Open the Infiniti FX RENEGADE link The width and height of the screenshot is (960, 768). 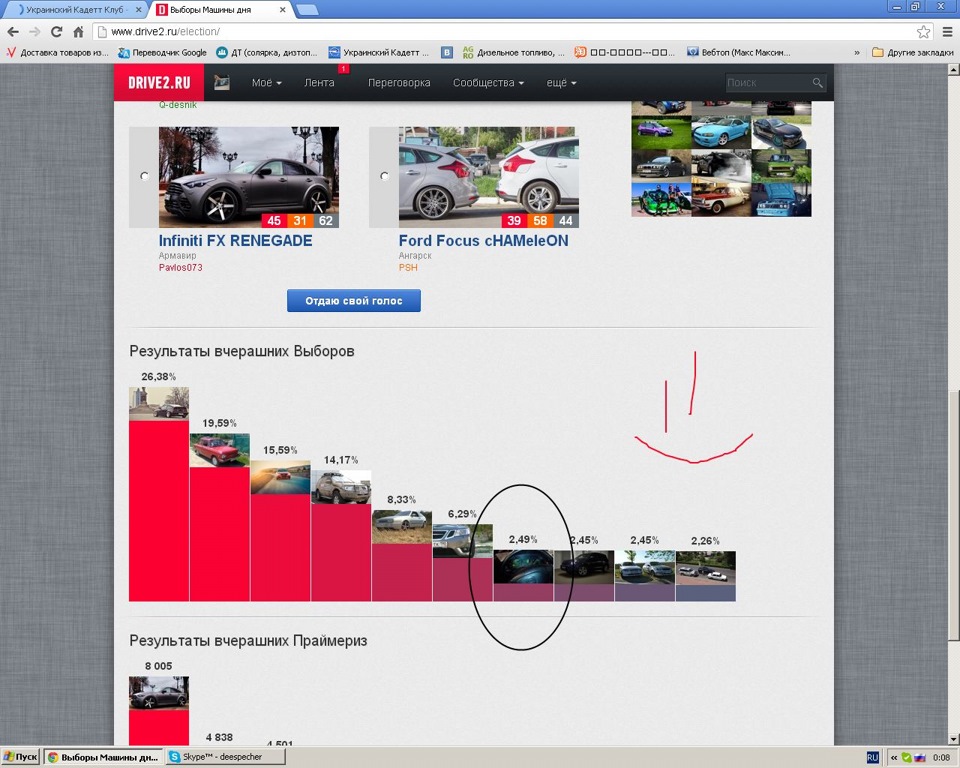click(x=236, y=241)
